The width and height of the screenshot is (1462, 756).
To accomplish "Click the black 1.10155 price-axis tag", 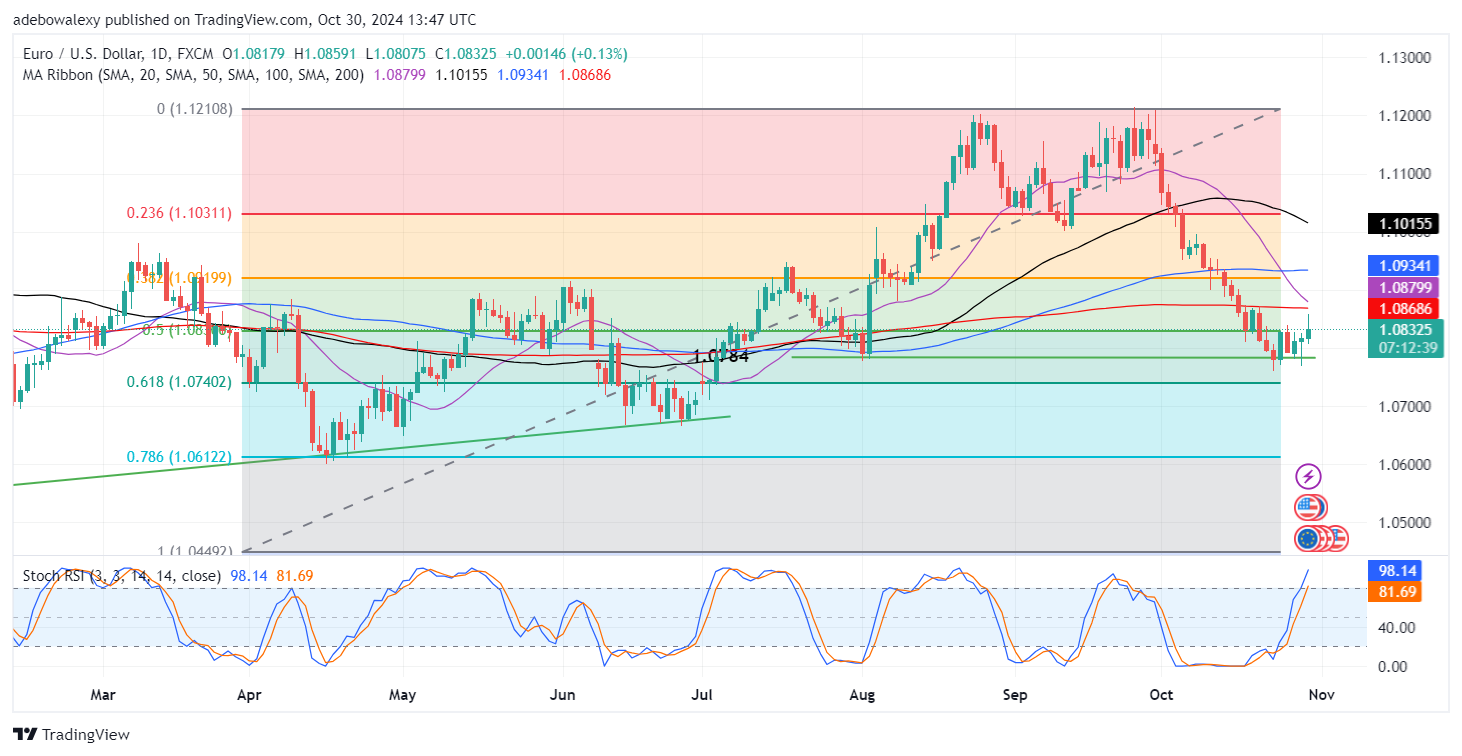I will click(x=1403, y=225).
